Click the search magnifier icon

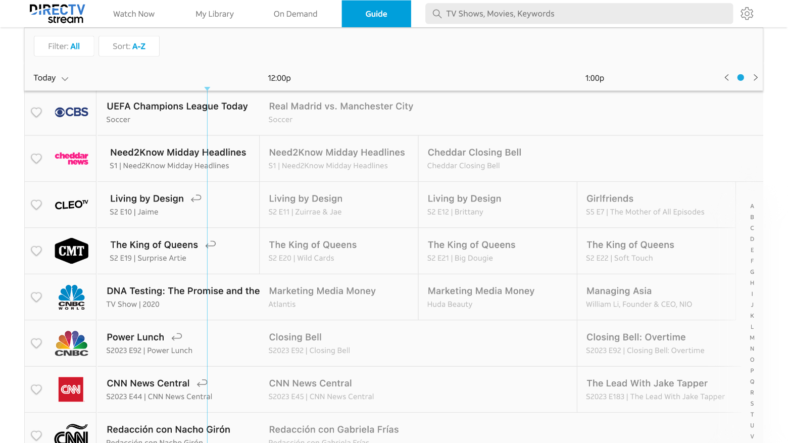437,14
